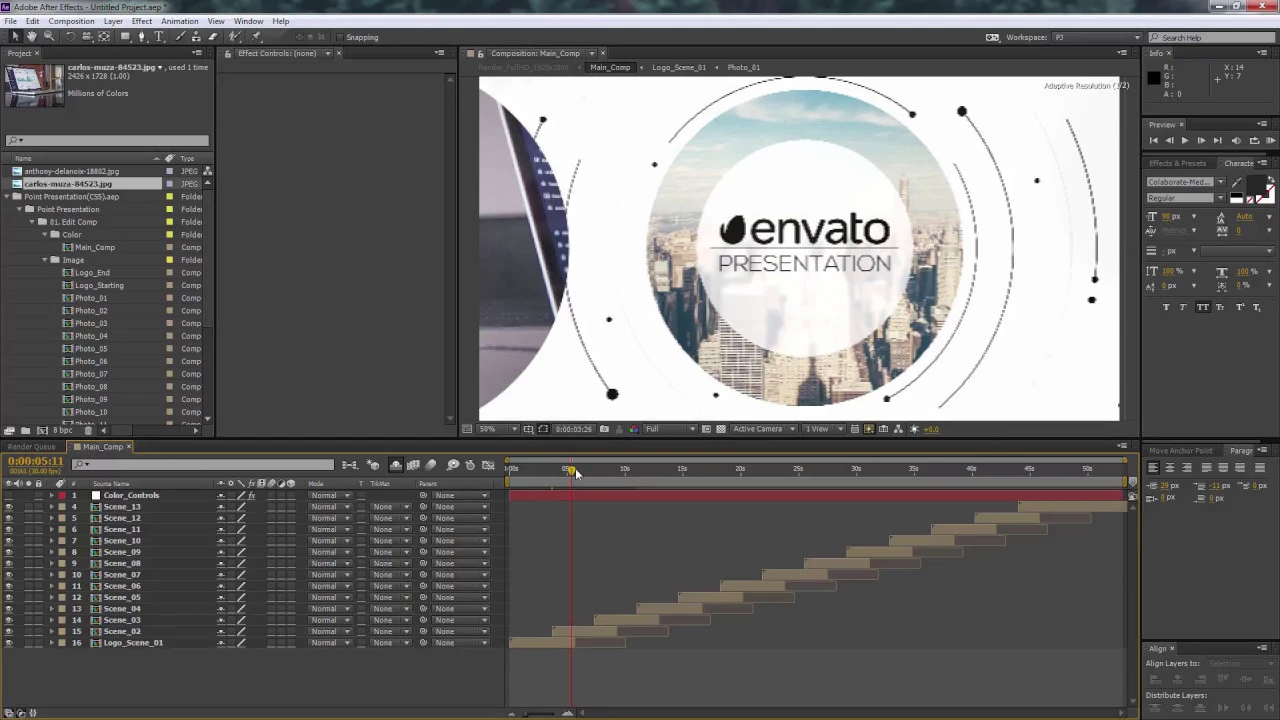1280x720 pixels.
Task: Hide Scene_13 layer with eye toggle
Action: pos(9,507)
